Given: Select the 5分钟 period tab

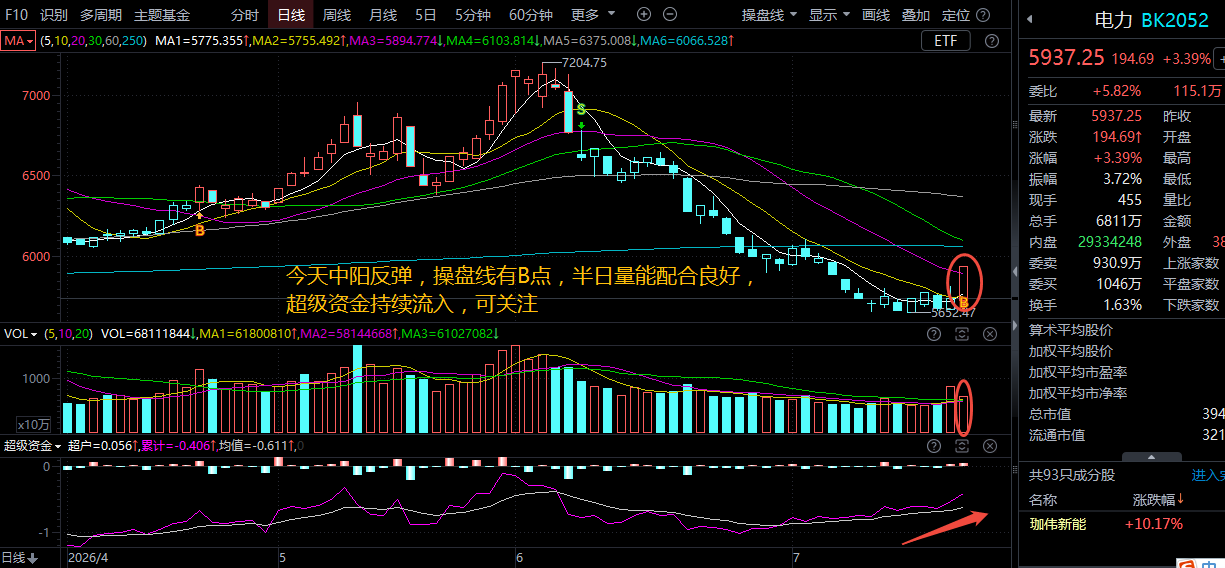Looking at the screenshot, I should point(472,15).
